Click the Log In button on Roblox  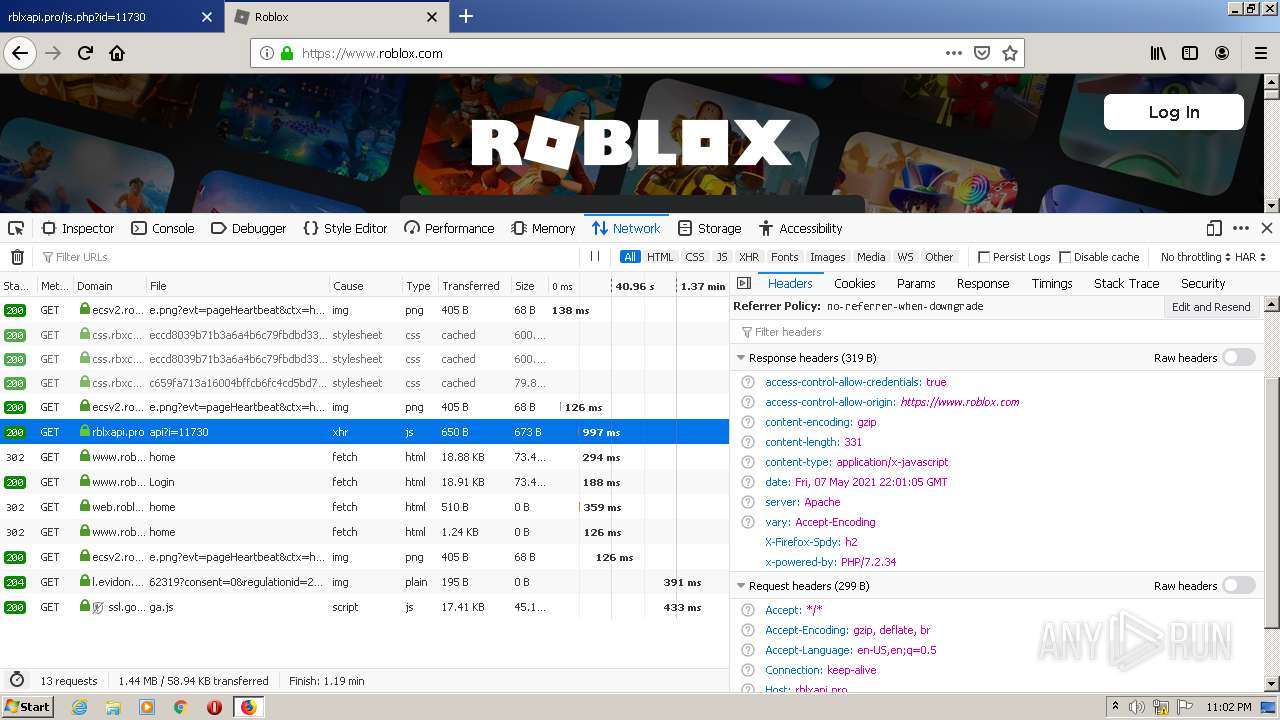tap(1174, 112)
